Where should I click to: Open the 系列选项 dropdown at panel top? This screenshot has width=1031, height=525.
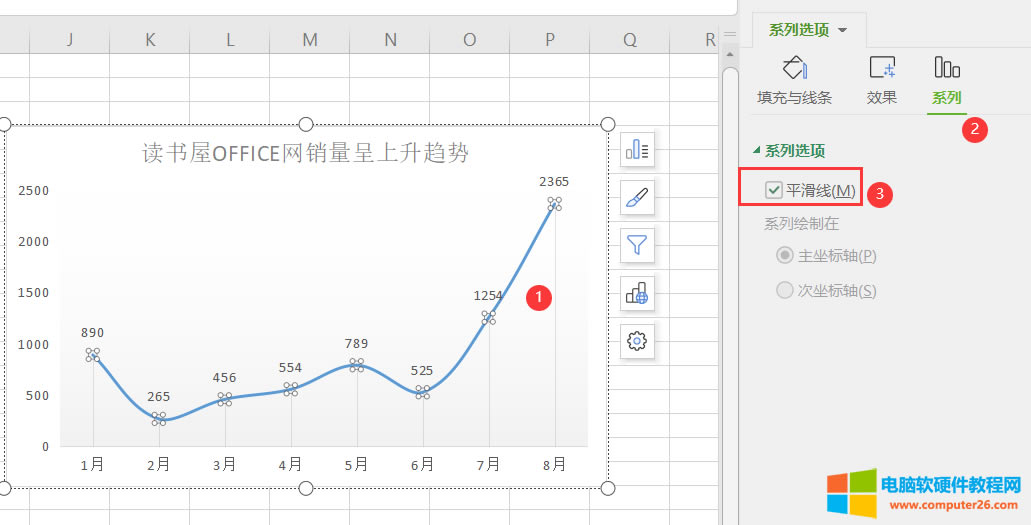click(808, 30)
